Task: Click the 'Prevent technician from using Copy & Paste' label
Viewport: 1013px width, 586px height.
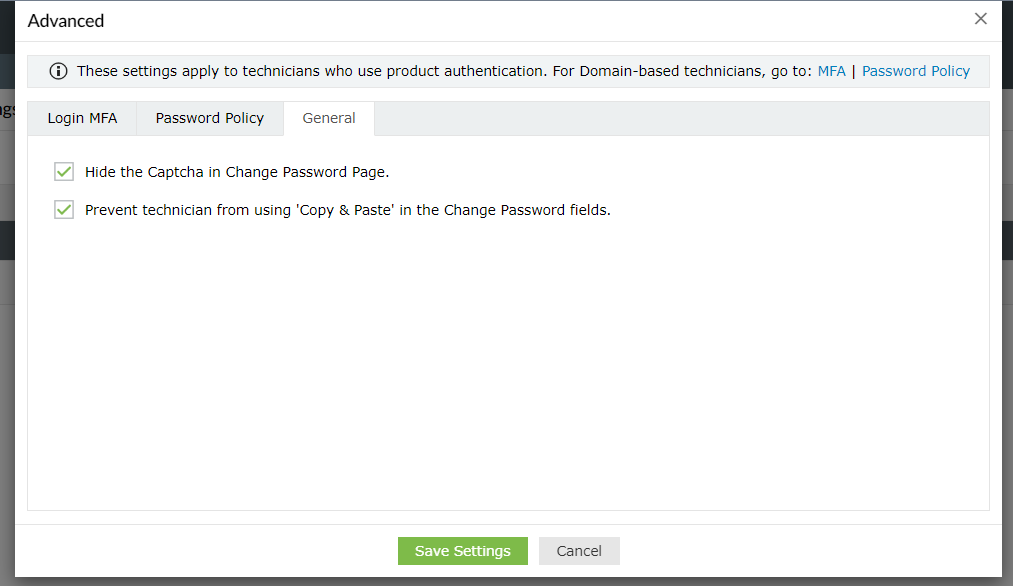Action: [x=347, y=210]
